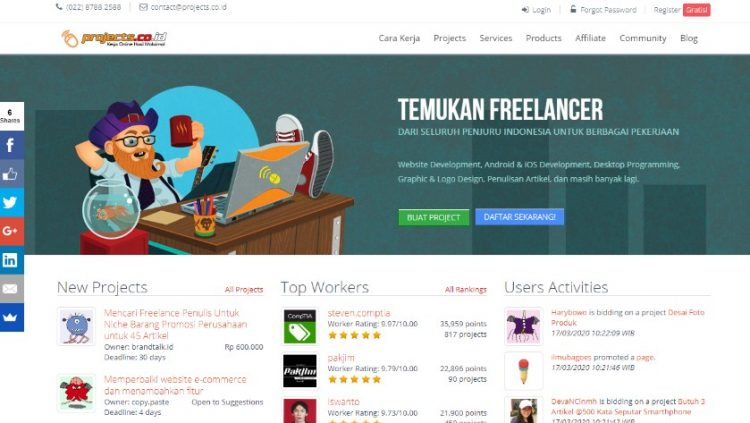Click the thumbs-up Like sidebar icon

point(11,174)
